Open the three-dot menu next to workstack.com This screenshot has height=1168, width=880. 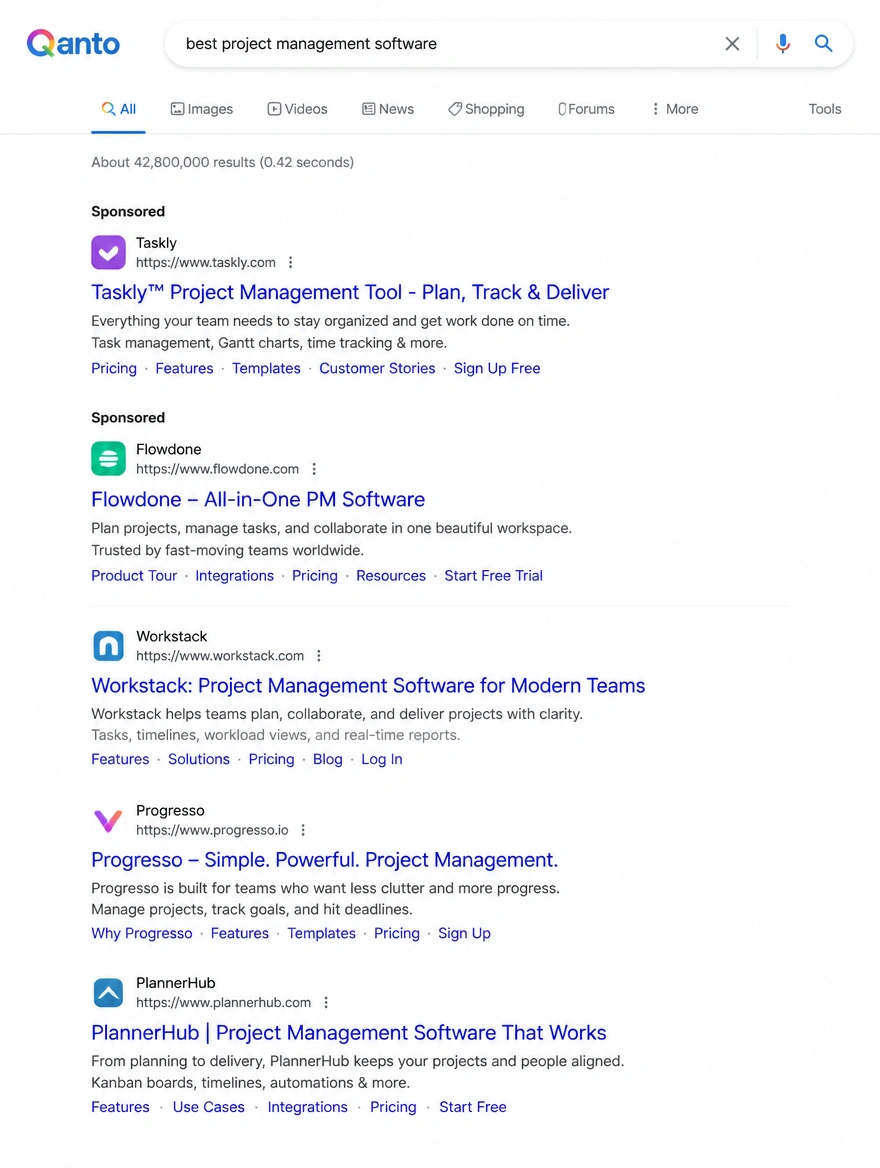(319, 656)
